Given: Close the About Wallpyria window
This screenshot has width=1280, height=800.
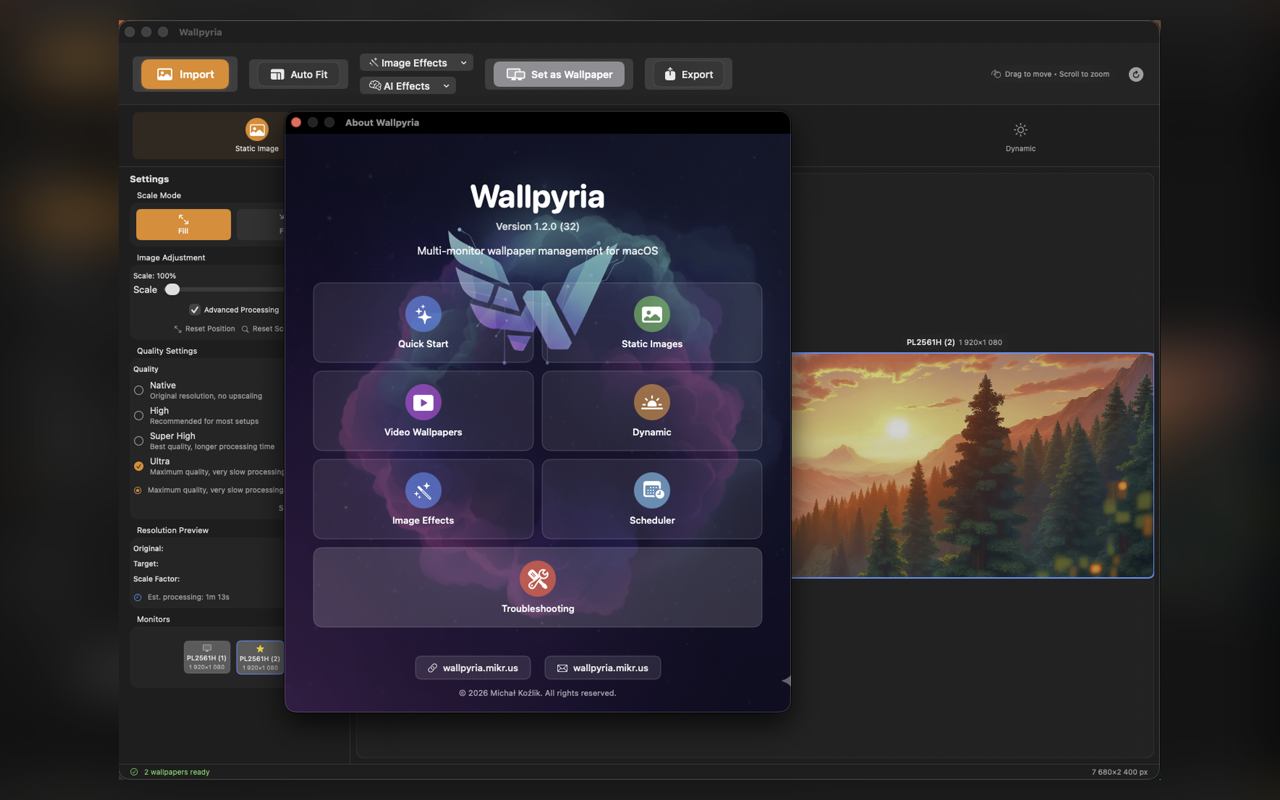Looking at the screenshot, I should tap(296, 122).
